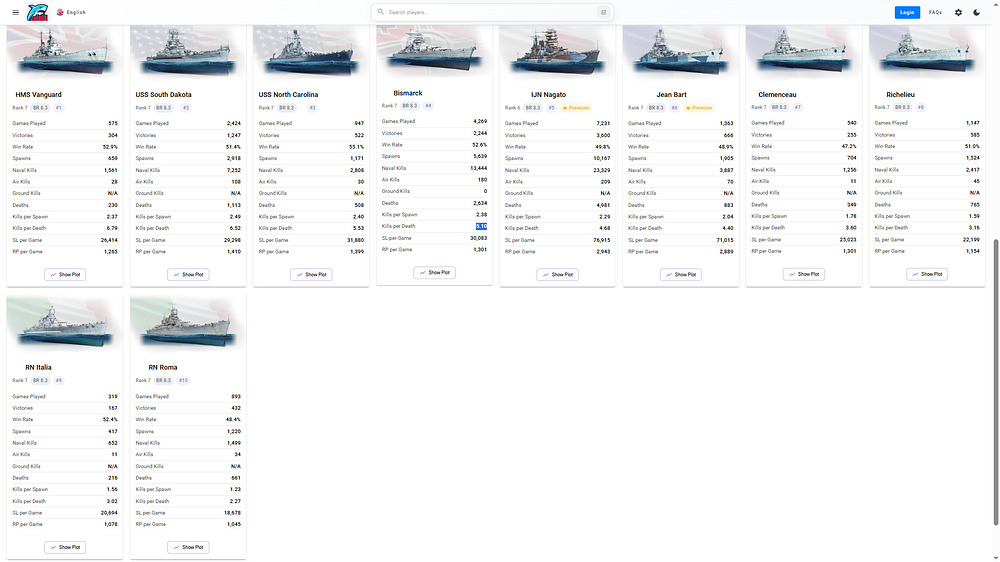Click Naval Kills 7,252 on USS South Dakota
1000x562 pixels.
coord(233,170)
